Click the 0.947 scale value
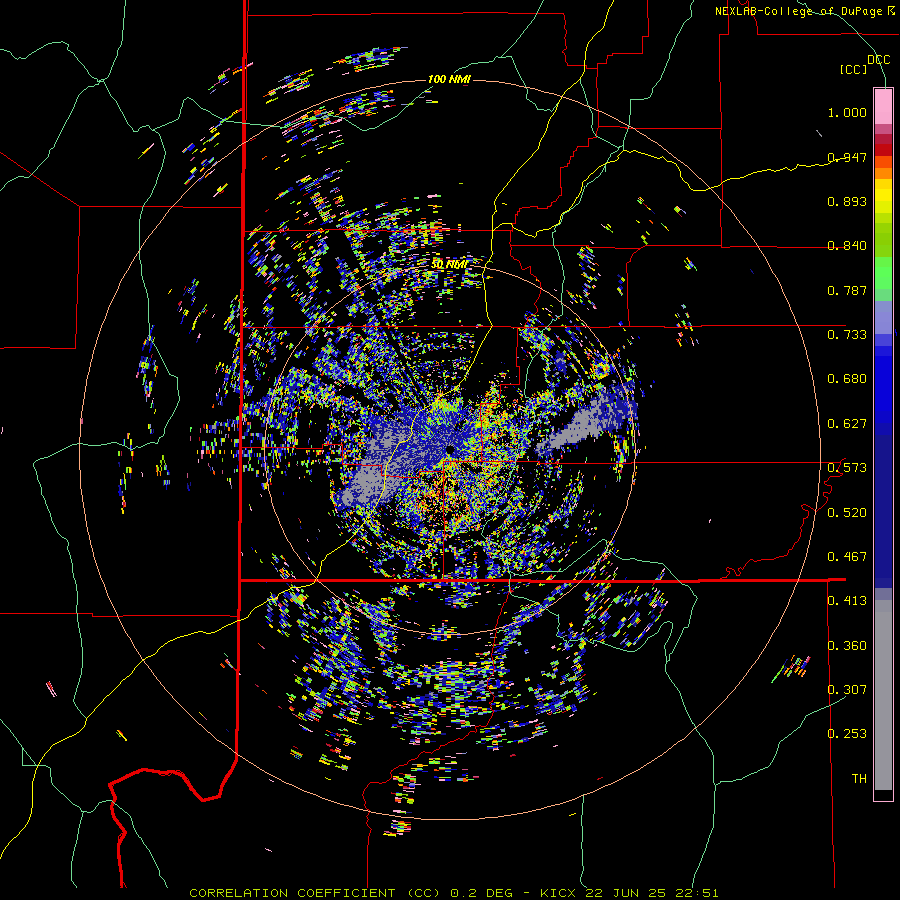This screenshot has height=900, width=900. pyautogui.click(x=847, y=157)
